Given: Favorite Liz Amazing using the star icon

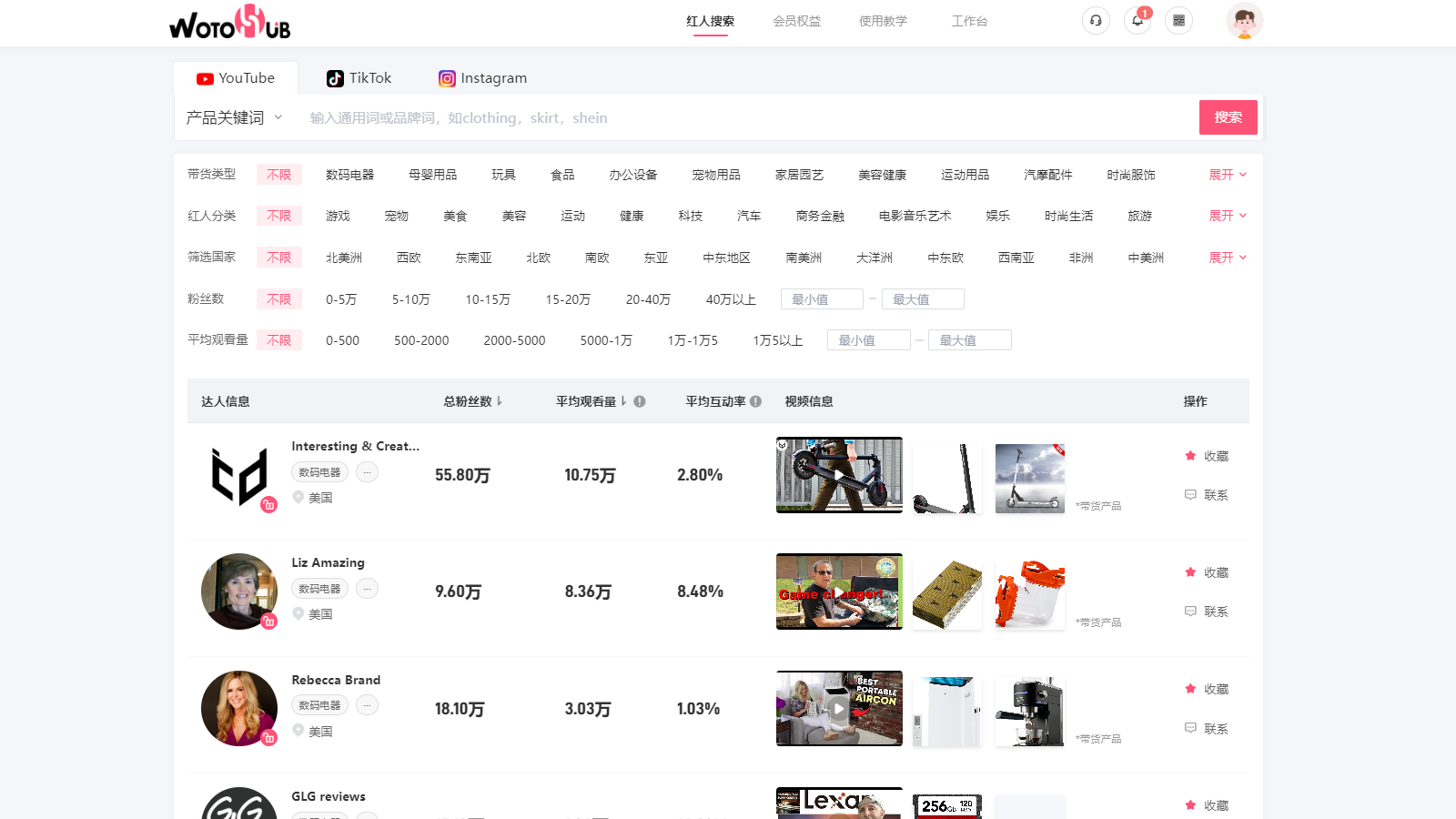Looking at the screenshot, I should click(x=1190, y=572).
